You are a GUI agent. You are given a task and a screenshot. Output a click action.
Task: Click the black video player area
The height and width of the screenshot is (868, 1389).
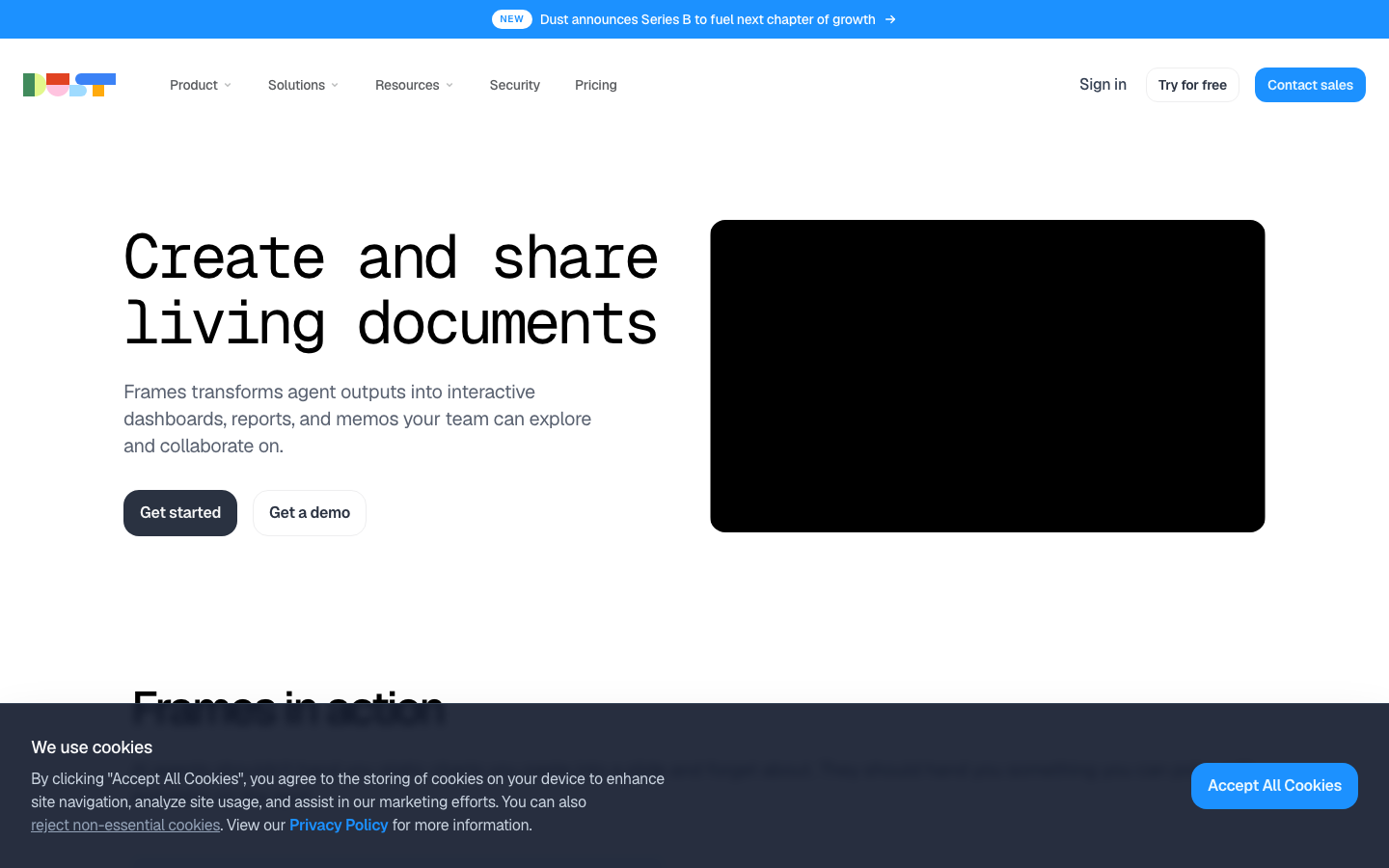[x=988, y=376]
